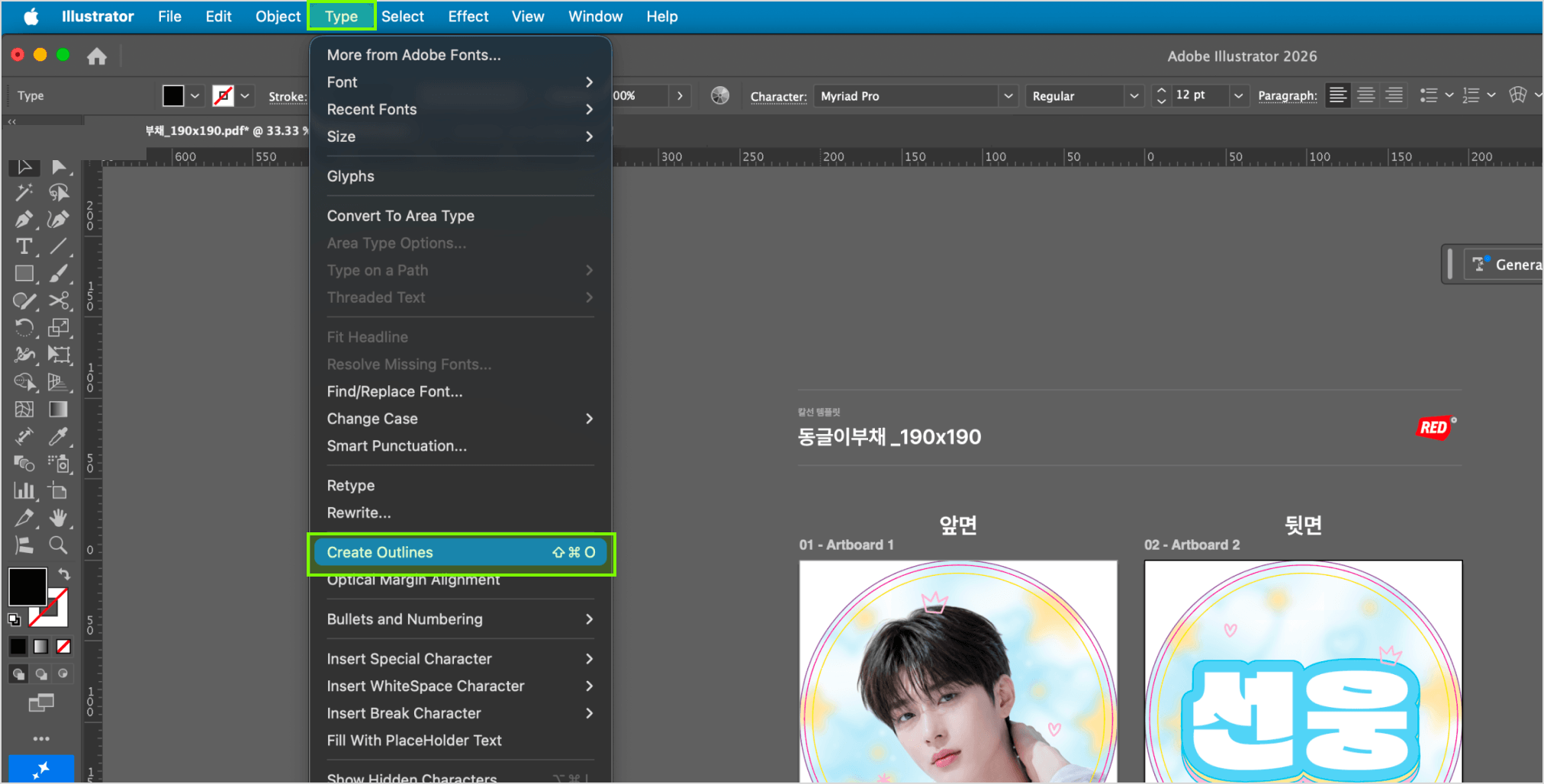Screen dimensions: 1544x784
Task: Click the Generate button on the right
Action: [x=1505, y=265]
